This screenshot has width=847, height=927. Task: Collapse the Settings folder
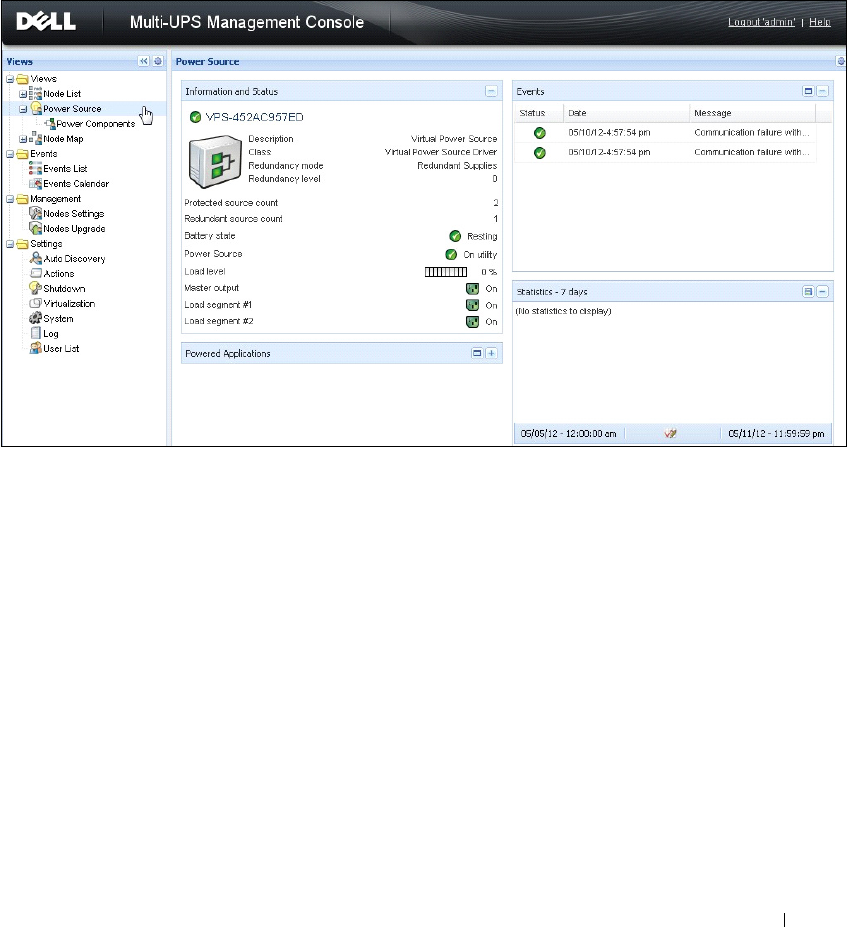(x=10, y=244)
